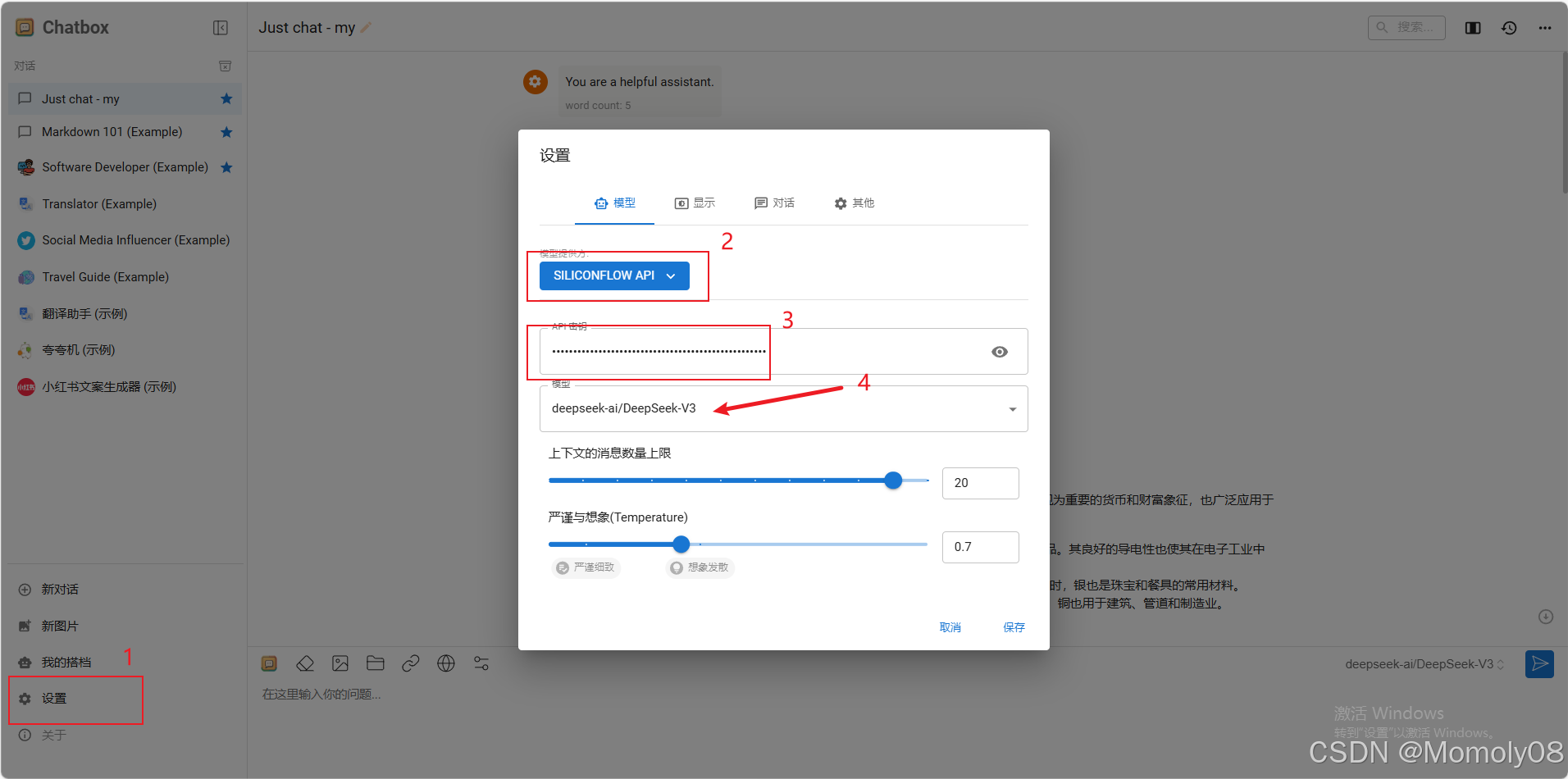Image resolution: width=1568 pixels, height=779 pixels.
Task: Switch to the 显示 settings tab
Action: coord(695,203)
